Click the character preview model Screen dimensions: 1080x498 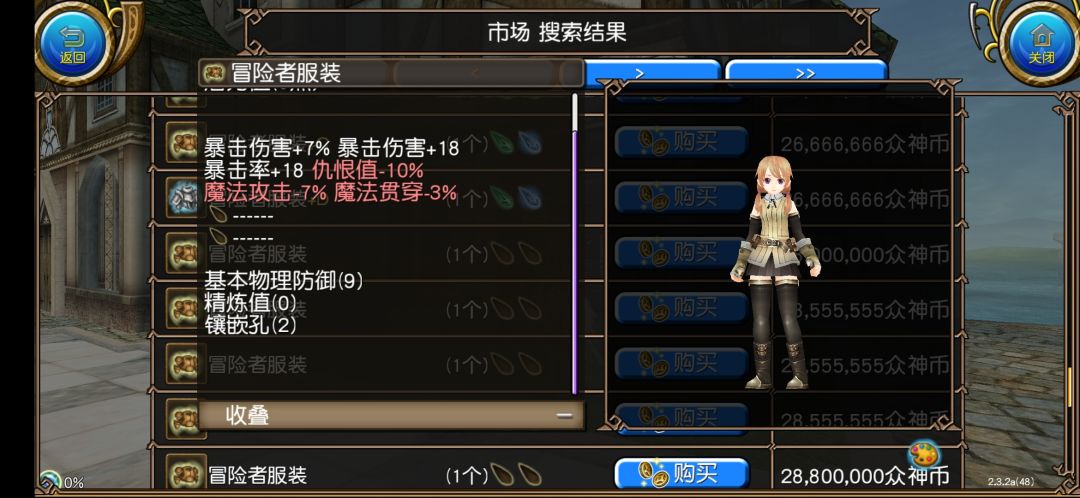pos(778,273)
